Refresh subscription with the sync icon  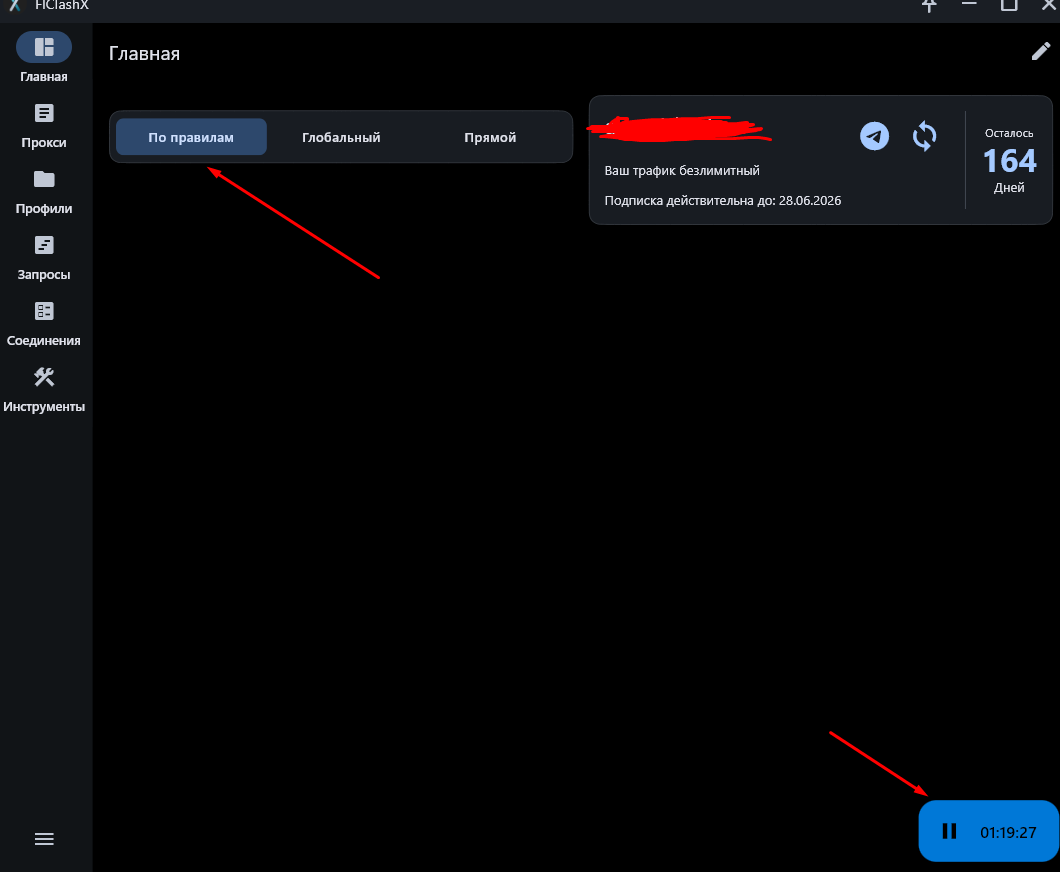(x=925, y=136)
